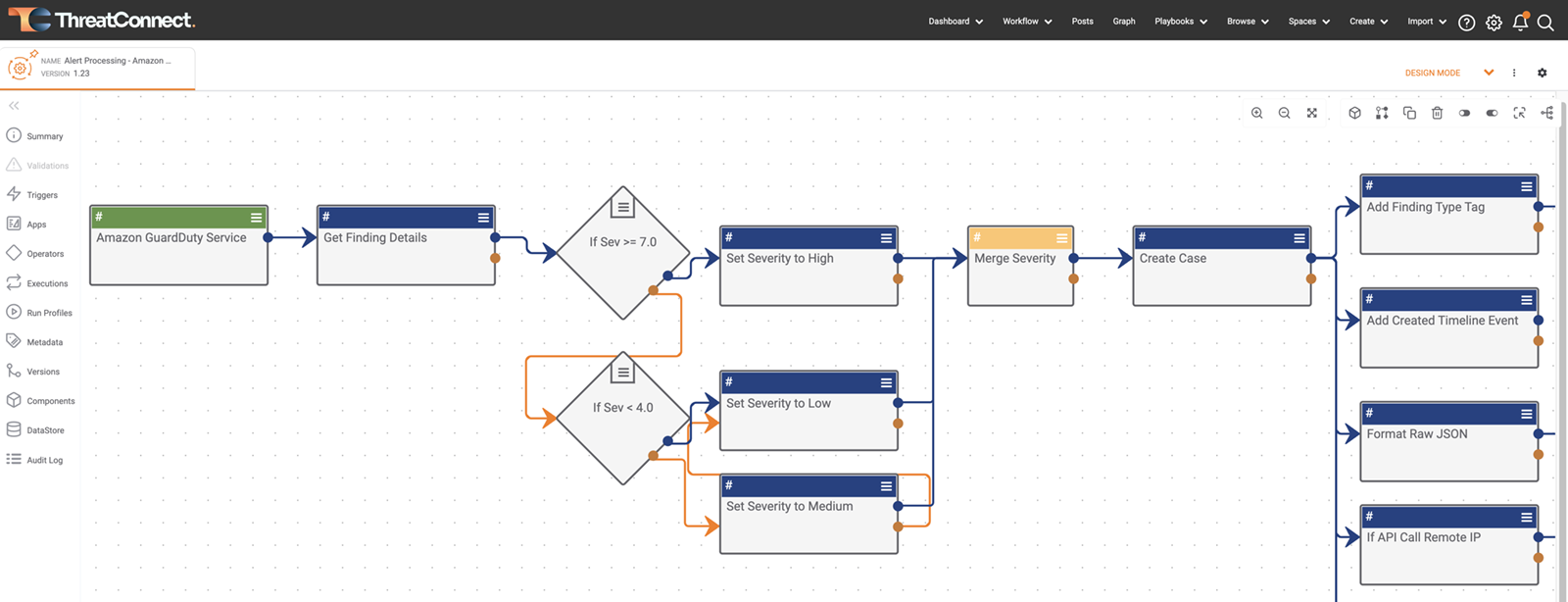Go to the Graph menu item
The width and height of the screenshot is (1568, 602).
(1123, 22)
